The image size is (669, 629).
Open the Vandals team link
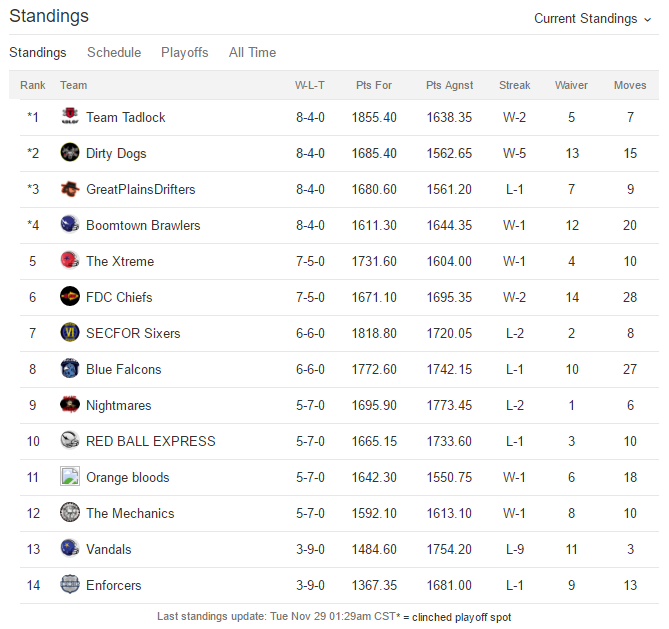(109, 549)
